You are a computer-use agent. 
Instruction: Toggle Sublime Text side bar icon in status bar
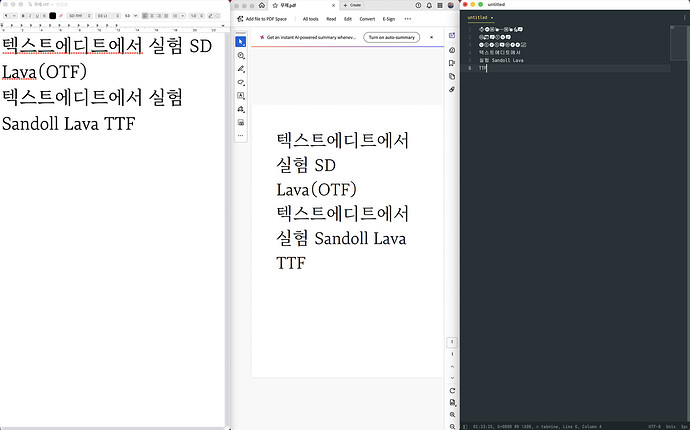tap(465, 426)
